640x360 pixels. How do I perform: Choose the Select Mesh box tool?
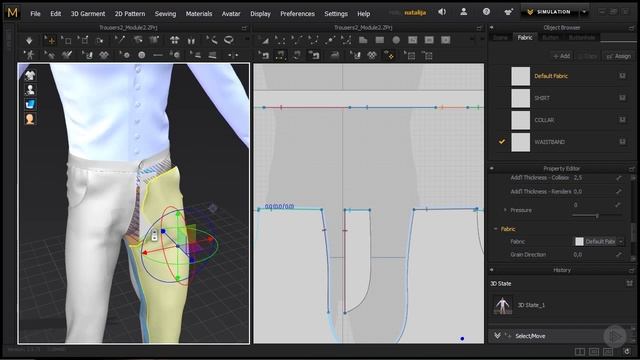pos(67,40)
